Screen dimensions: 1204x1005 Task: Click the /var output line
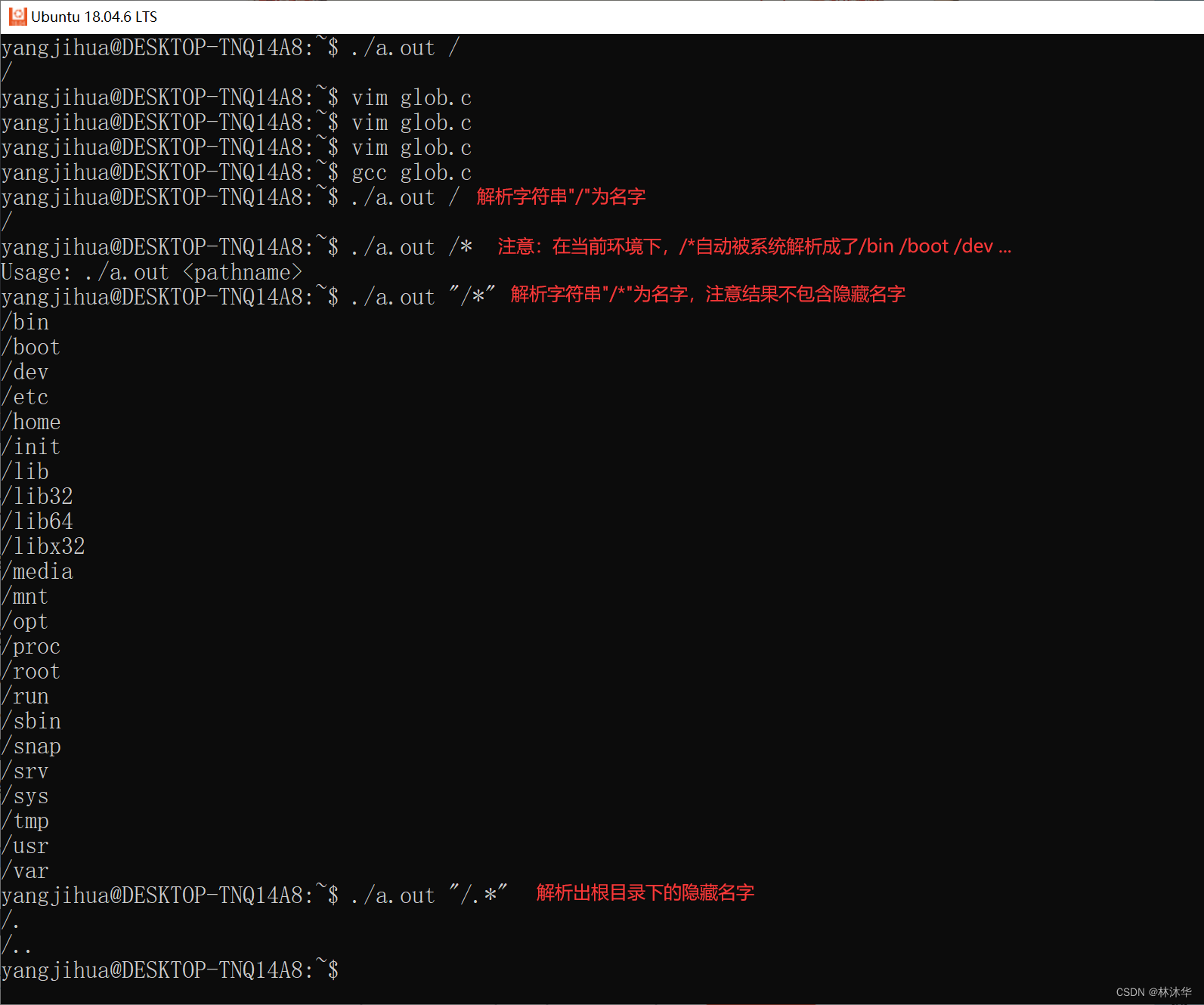pyautogui.click(x=25, y=871)
